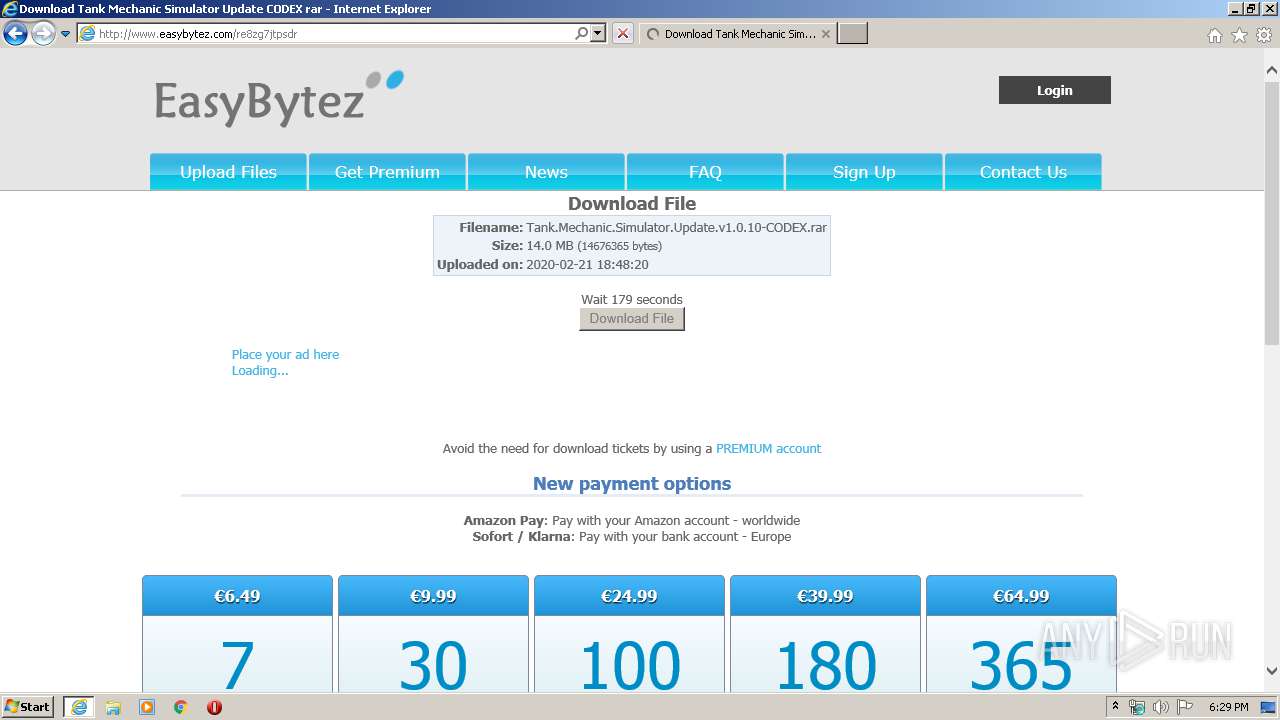
Task: Open the recent pages dropdown arrow
Action: [66, 34]
